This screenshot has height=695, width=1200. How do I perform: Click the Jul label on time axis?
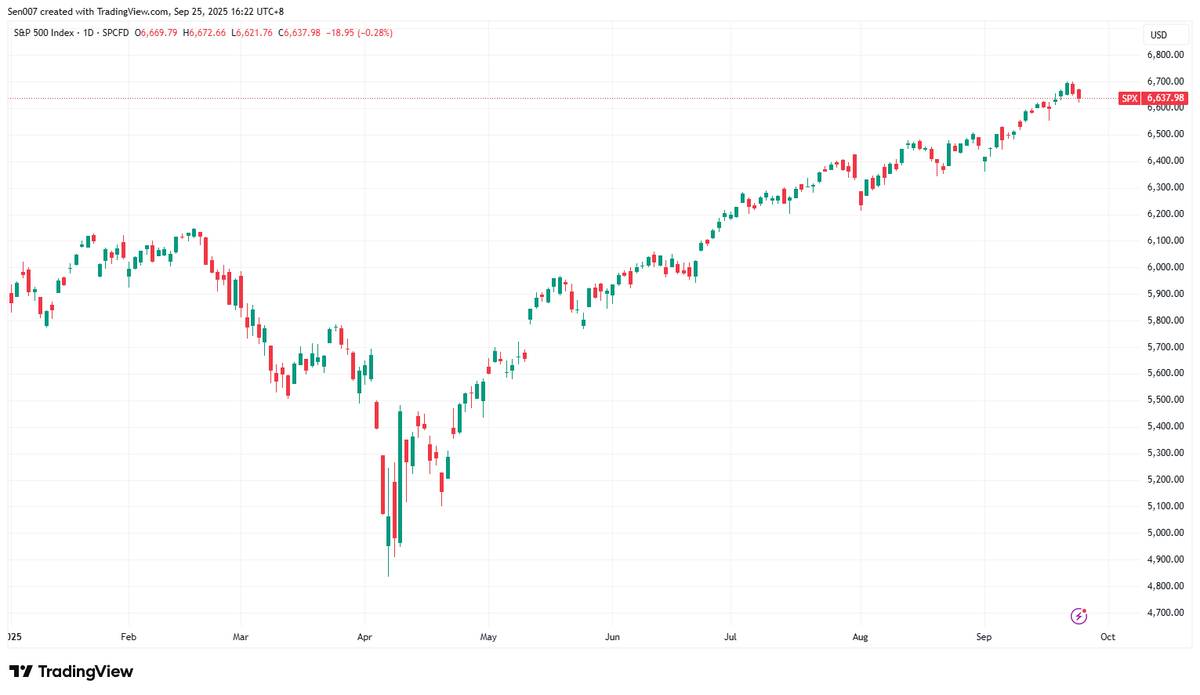[x=731, y=636]
